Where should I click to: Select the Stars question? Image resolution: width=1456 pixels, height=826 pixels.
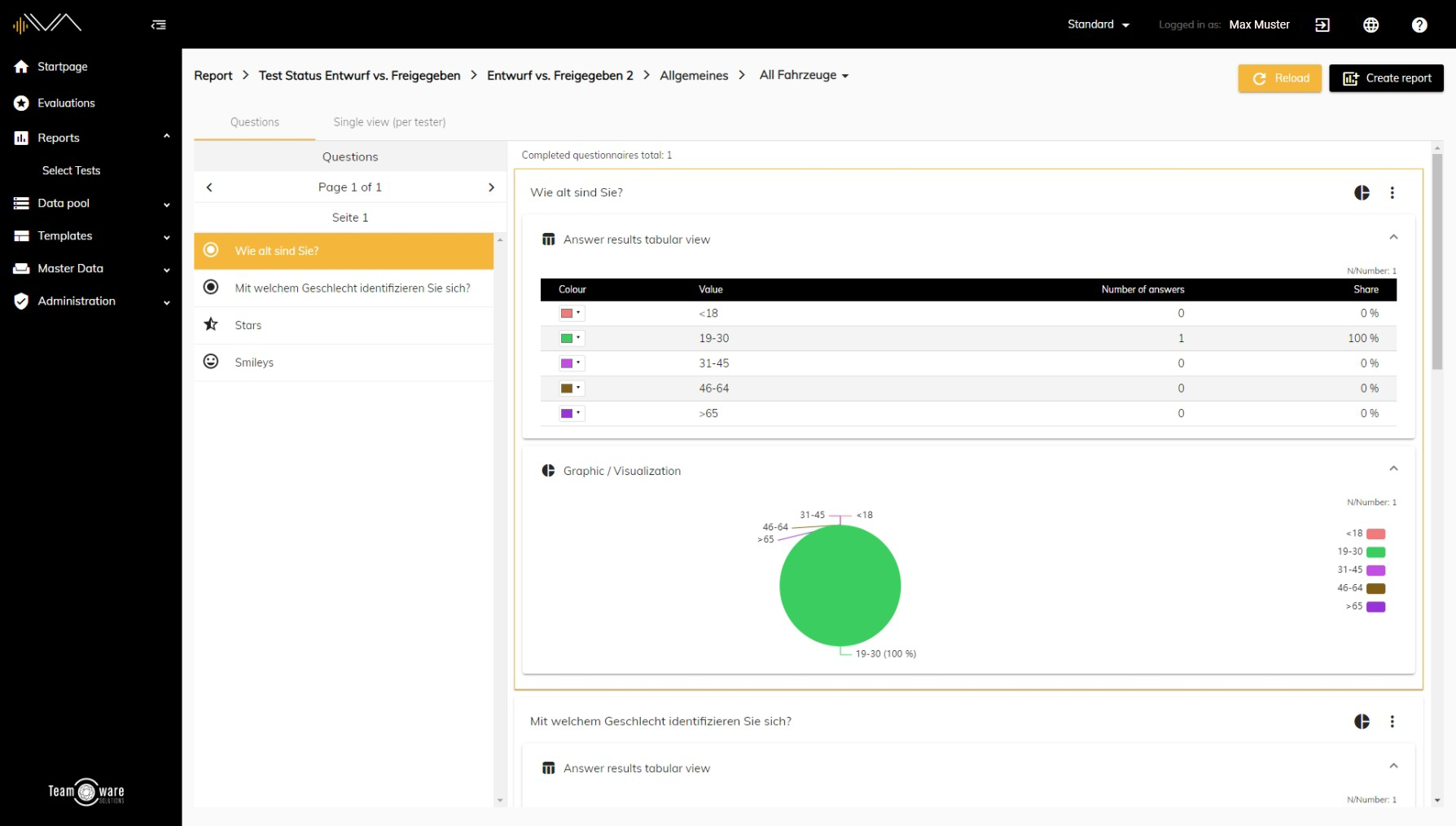(x=344, y=325)
